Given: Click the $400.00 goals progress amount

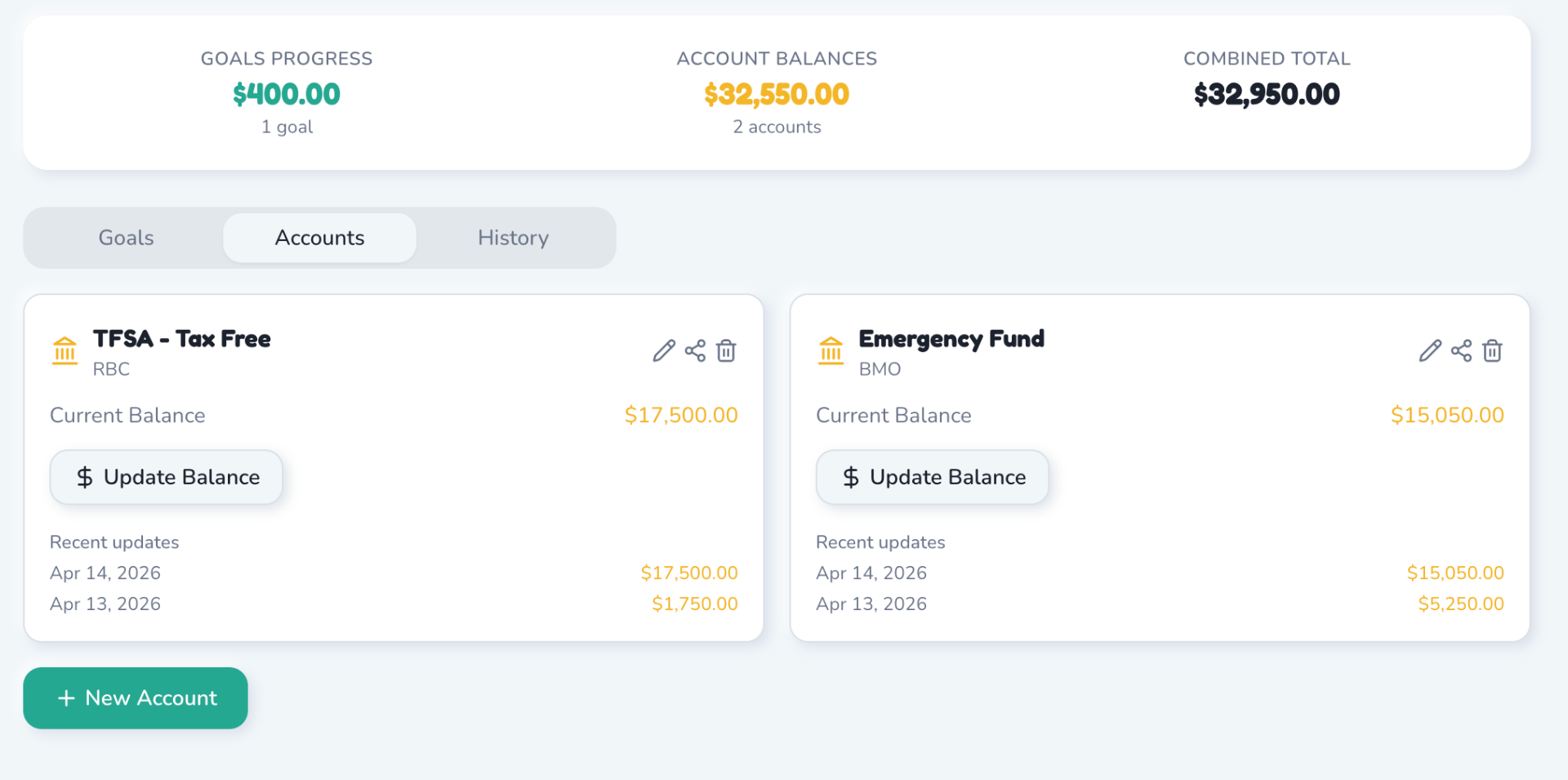Looking at the screenshot, I should tap(287, 94).
